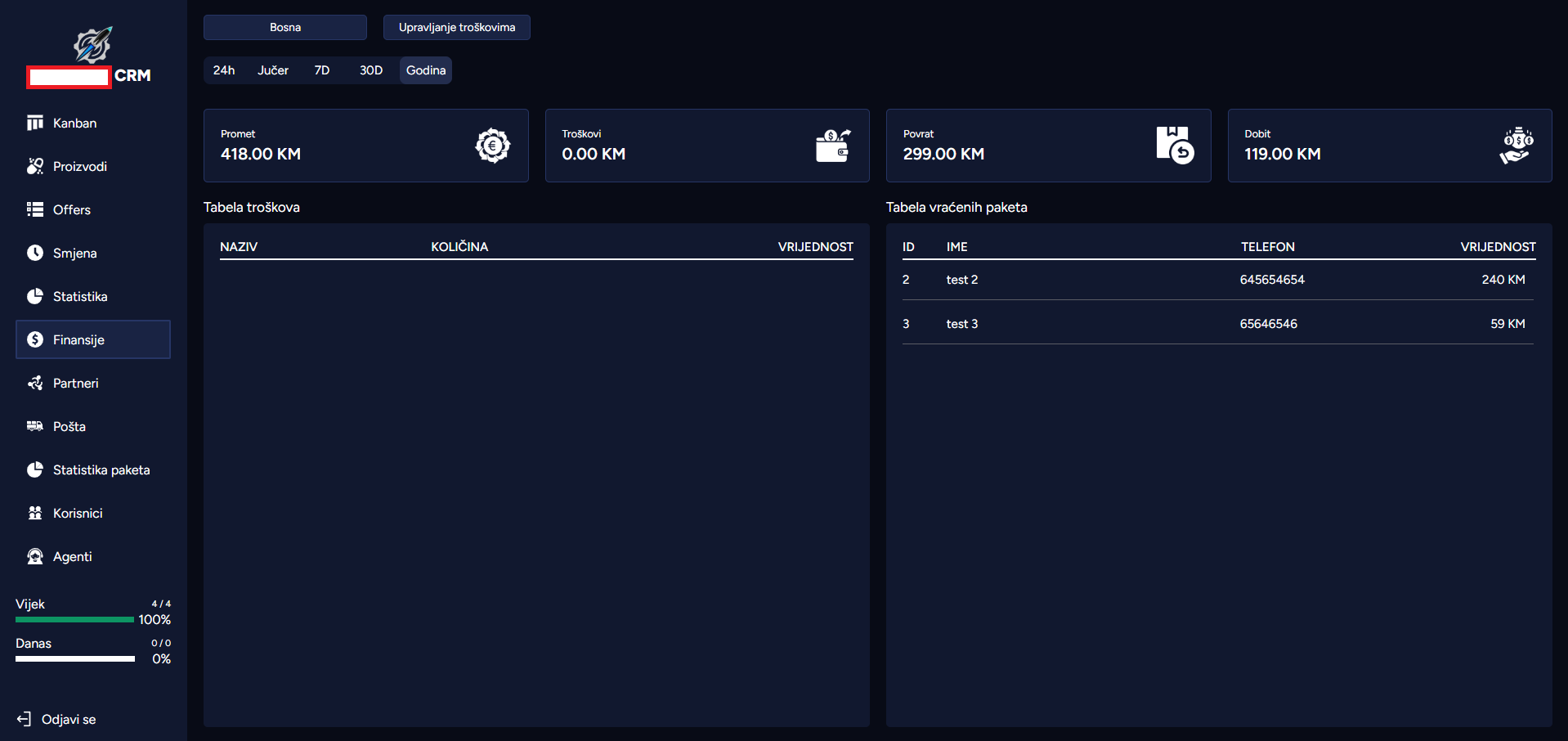This screenshot has width=1568, height=741.
Task: Click the 'Tabela vraćenih paketa' heading
Action: point(956,208)
